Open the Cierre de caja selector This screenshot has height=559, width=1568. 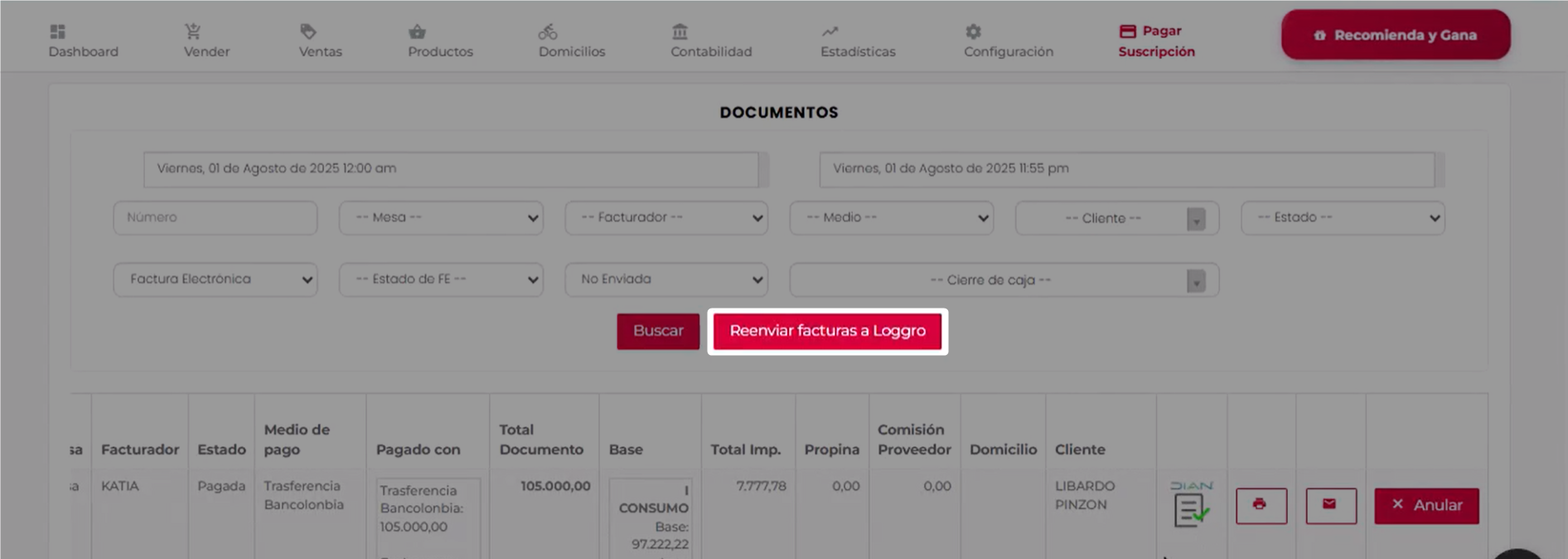coord(1004,280)
